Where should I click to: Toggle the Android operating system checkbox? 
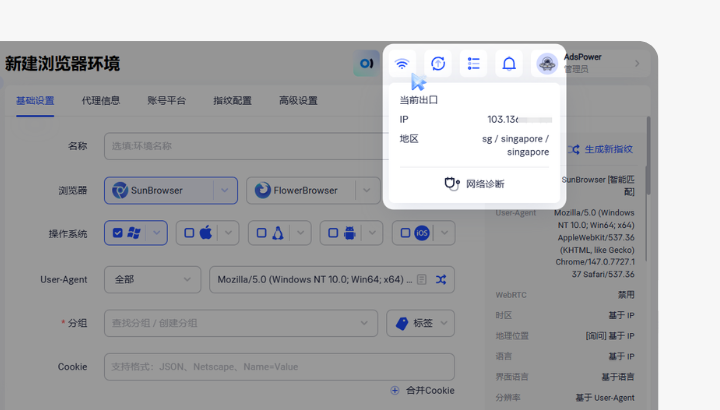(333, 233)
